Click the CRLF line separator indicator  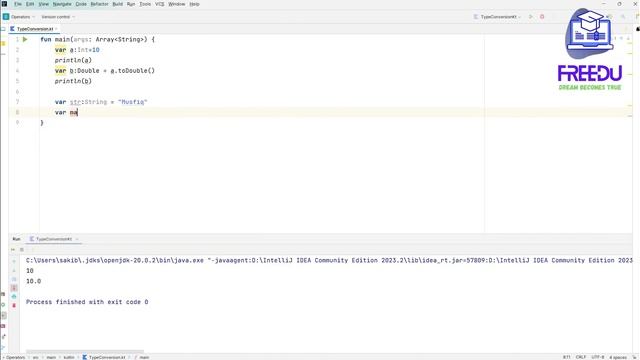pyautogui.click(x=580, y=358)
